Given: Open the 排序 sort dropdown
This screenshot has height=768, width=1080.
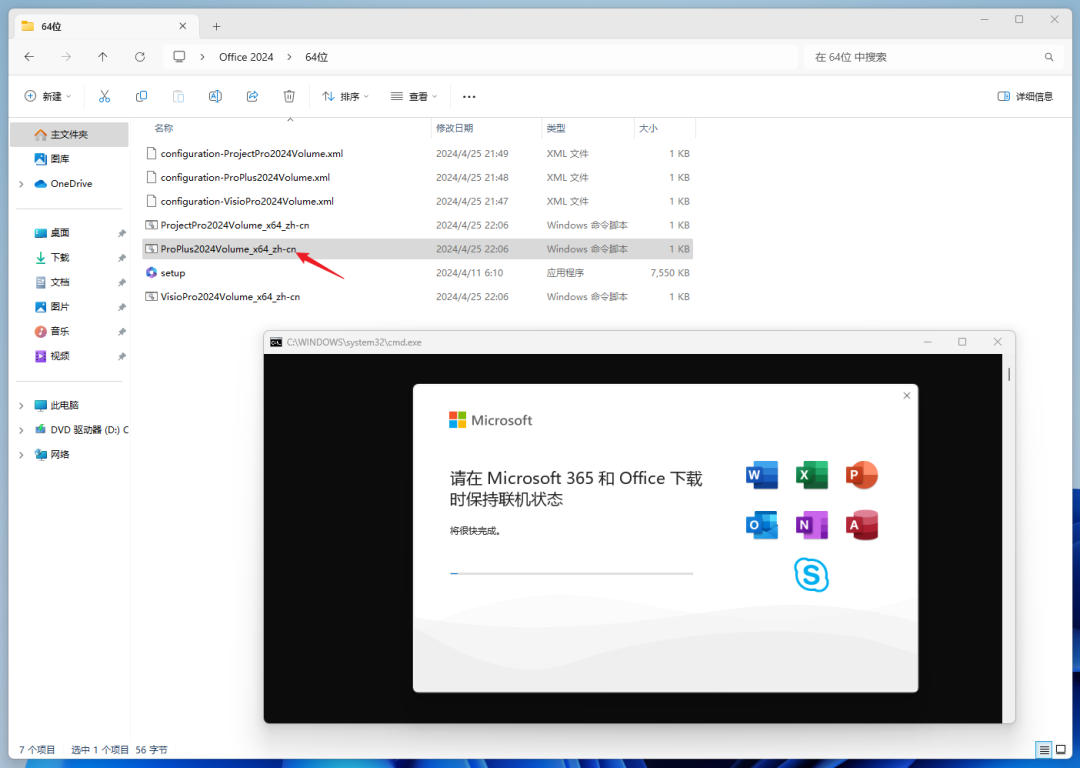Looking at the screenshot, I should (x=345, y=96).
